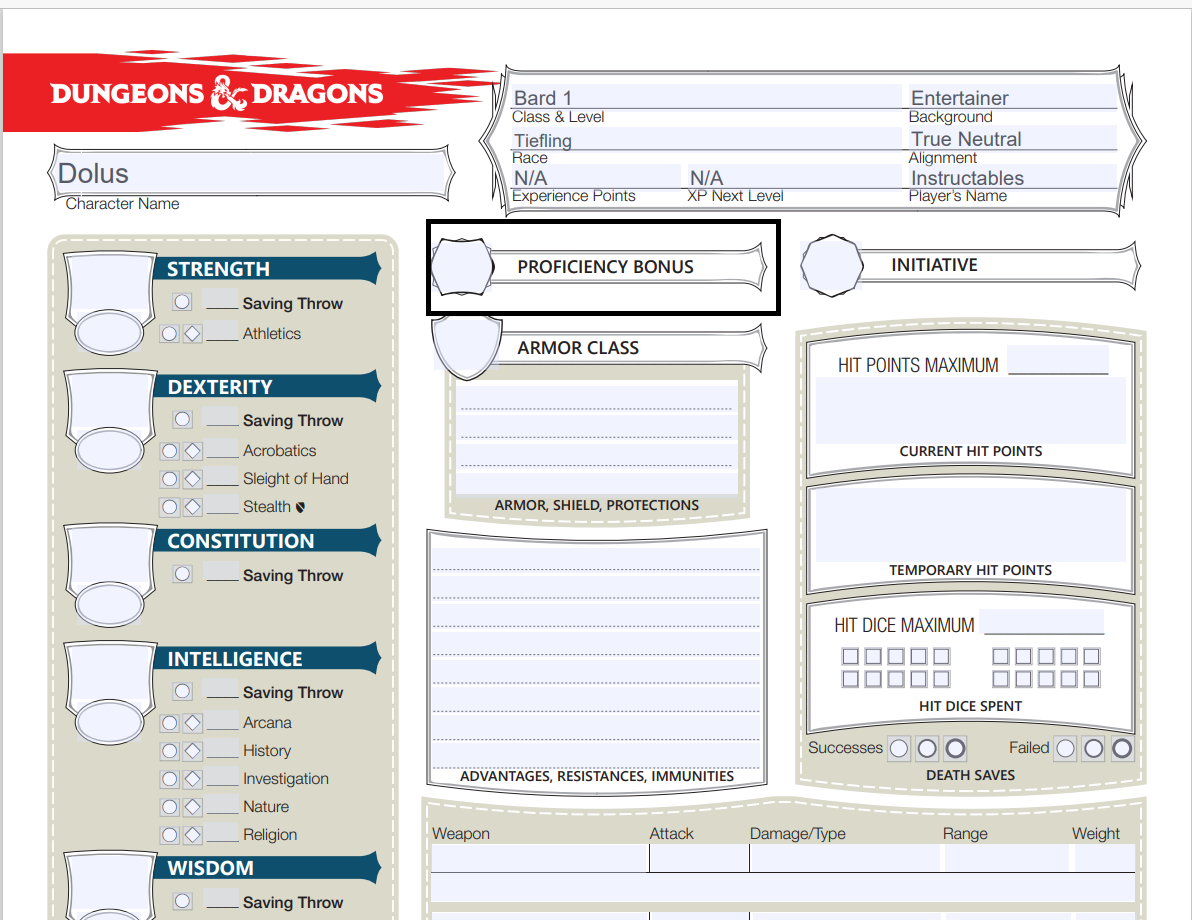Screen dimensions: 1192x920
Task: Click the Proficiency Bonus value box
Action: [x=461, y=266]
